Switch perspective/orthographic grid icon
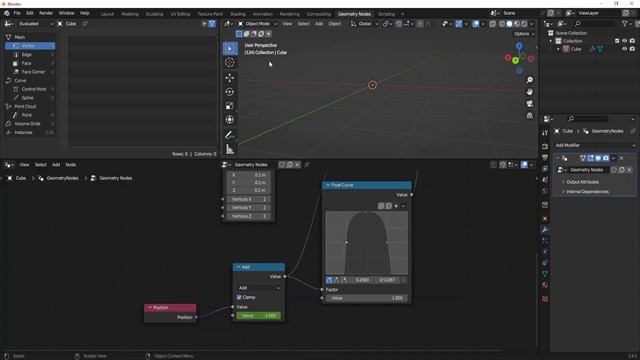Screen dimensions: 640x360 (x=529, y=116)
